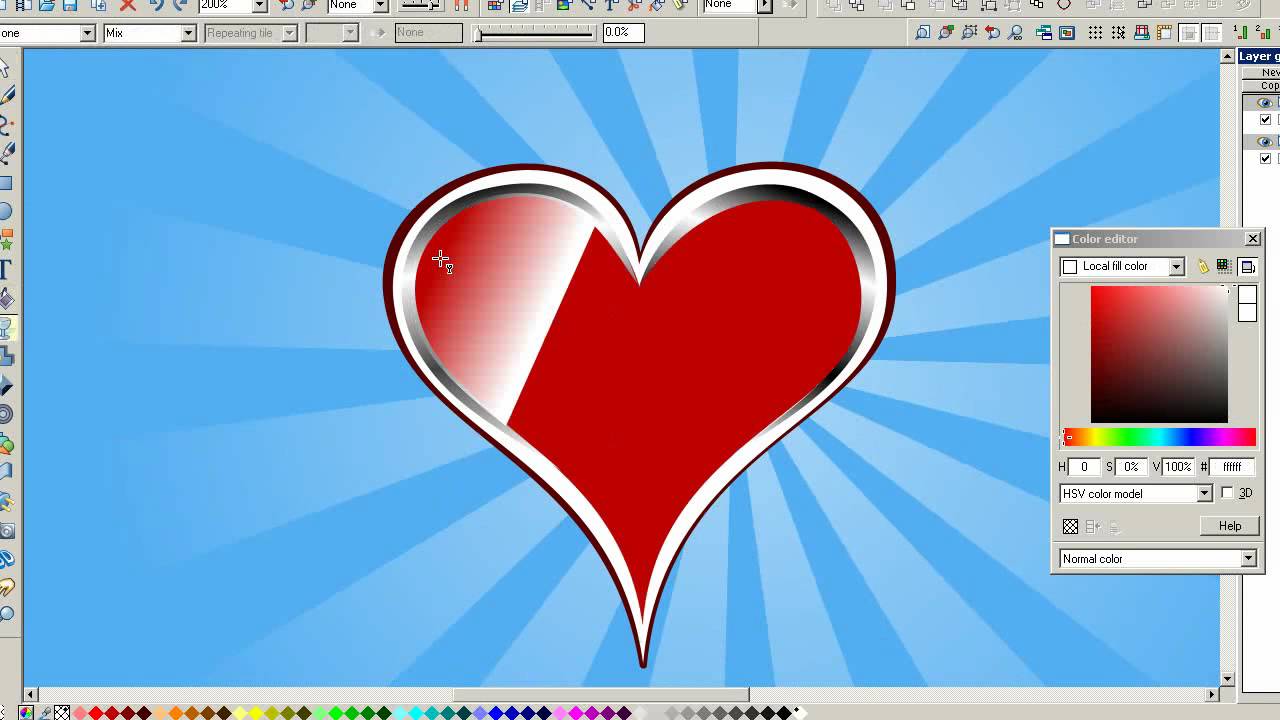Select the Rectangle tool in left toolbar

[x=4, y=183]
